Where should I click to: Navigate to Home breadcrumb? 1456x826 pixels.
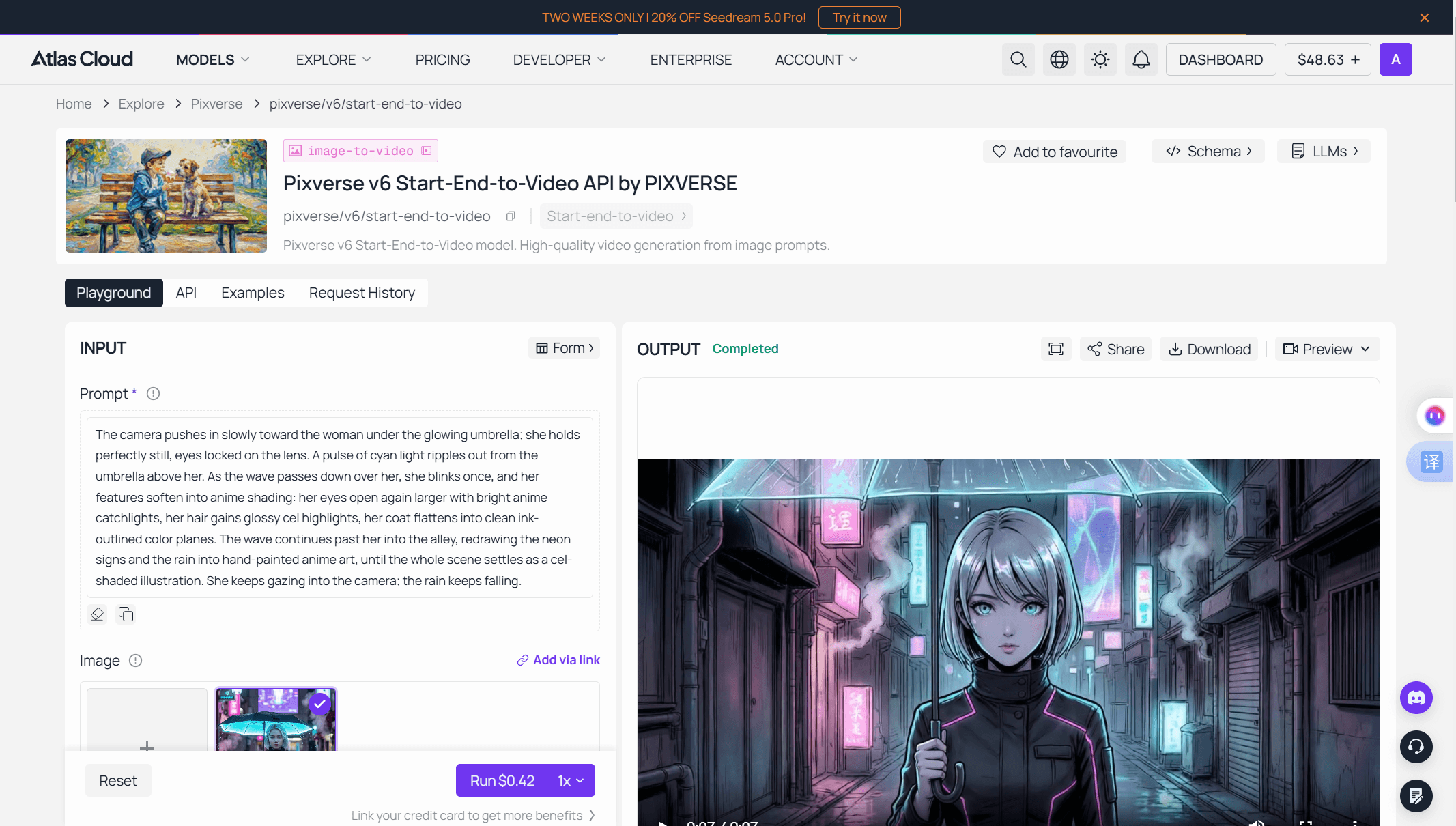74,104
